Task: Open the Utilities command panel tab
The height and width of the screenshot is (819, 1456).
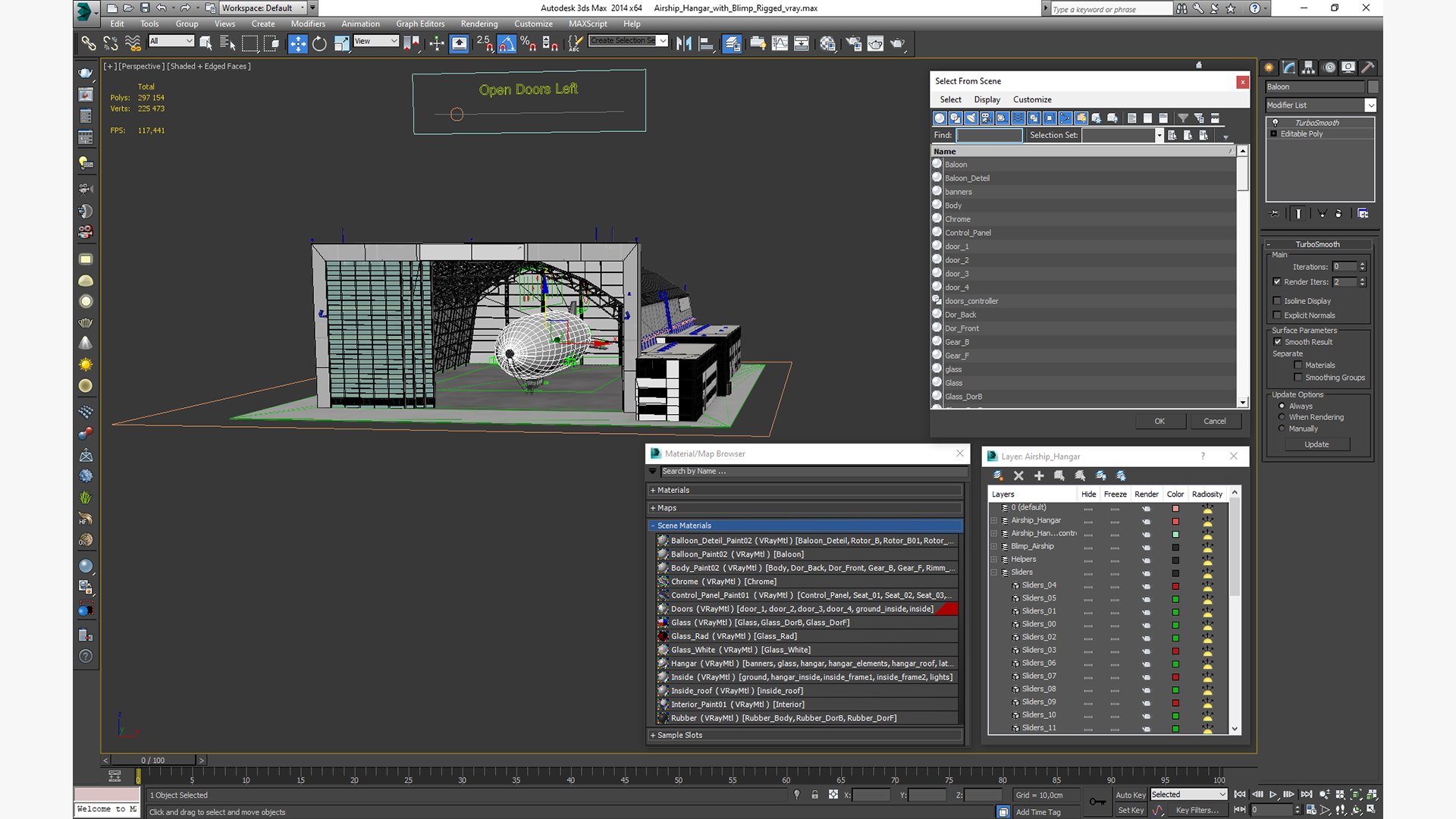Action: click(1368, 67)
